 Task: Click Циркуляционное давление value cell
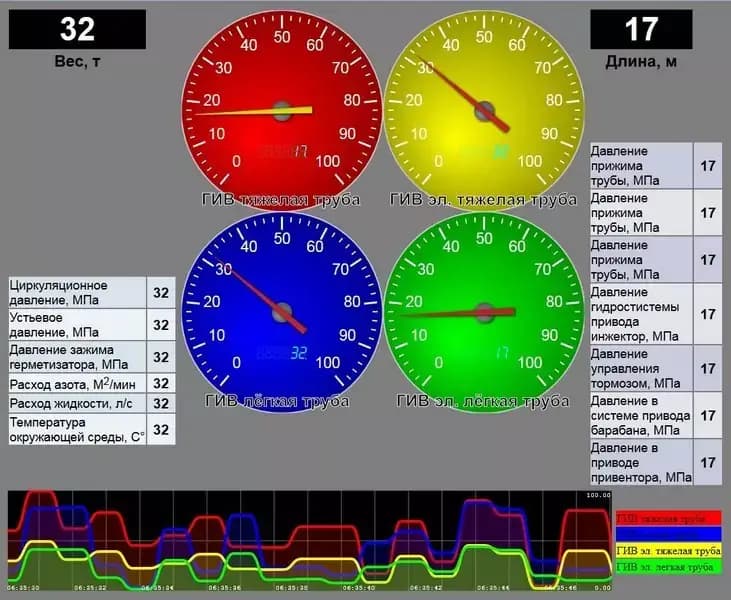(x=161, y=293)
